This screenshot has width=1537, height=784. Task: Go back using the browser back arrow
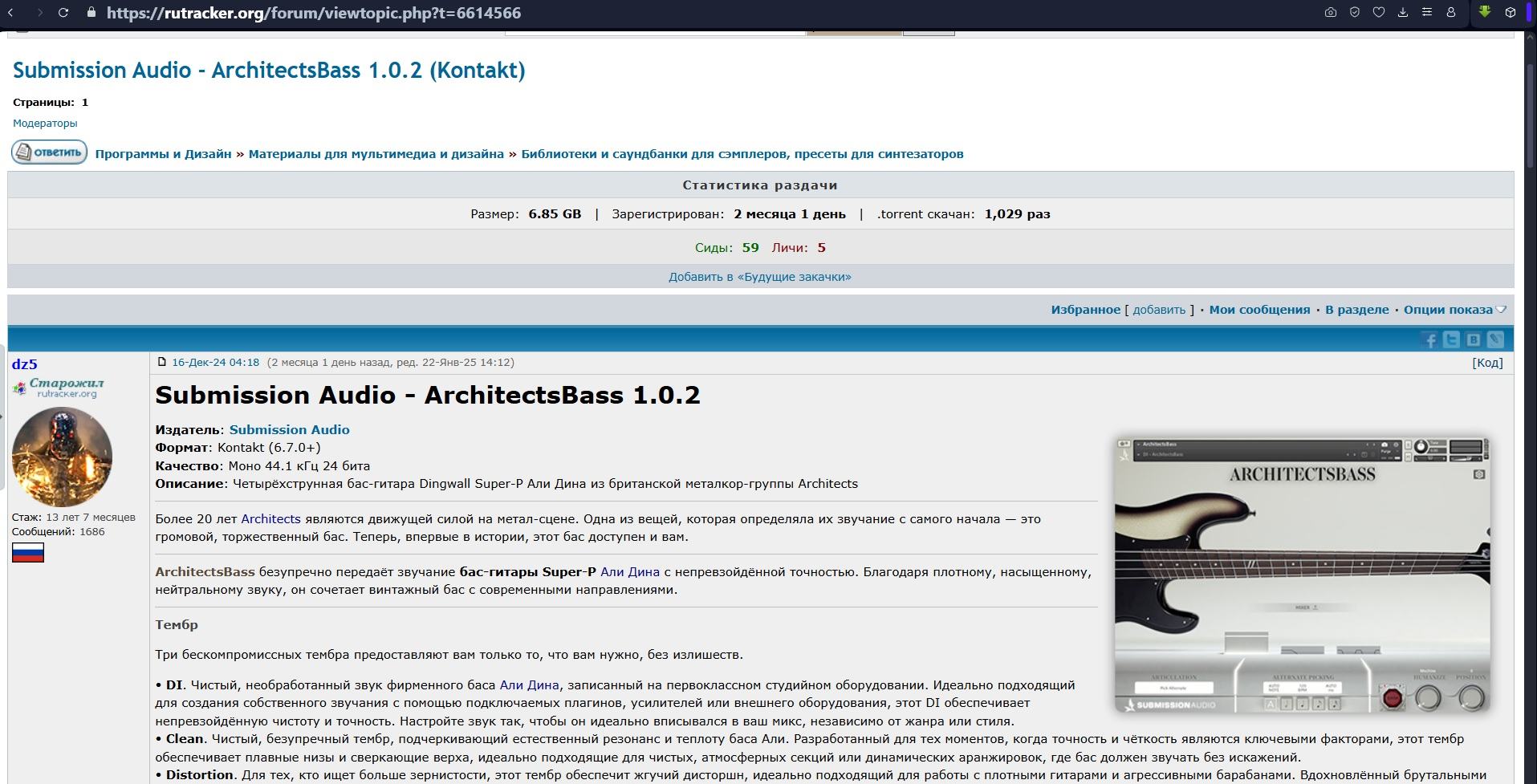pos(11,13)
